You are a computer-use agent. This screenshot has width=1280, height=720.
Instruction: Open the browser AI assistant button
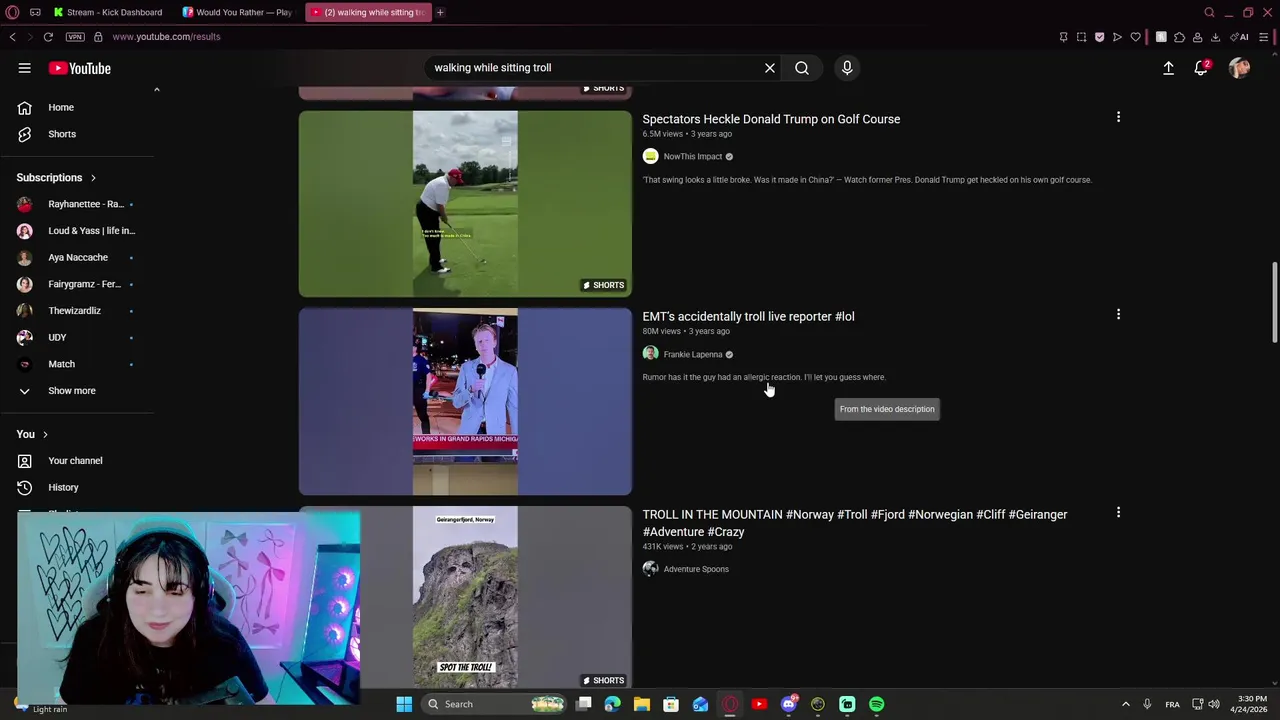click(x=1240, y=37)
